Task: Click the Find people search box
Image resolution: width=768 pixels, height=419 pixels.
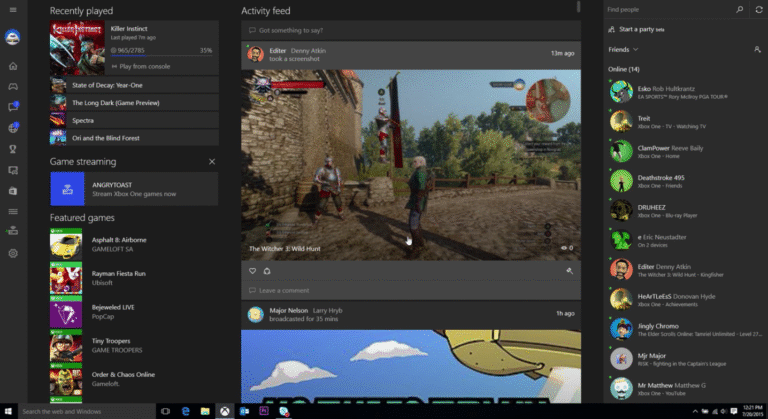Action: (669, 9)
